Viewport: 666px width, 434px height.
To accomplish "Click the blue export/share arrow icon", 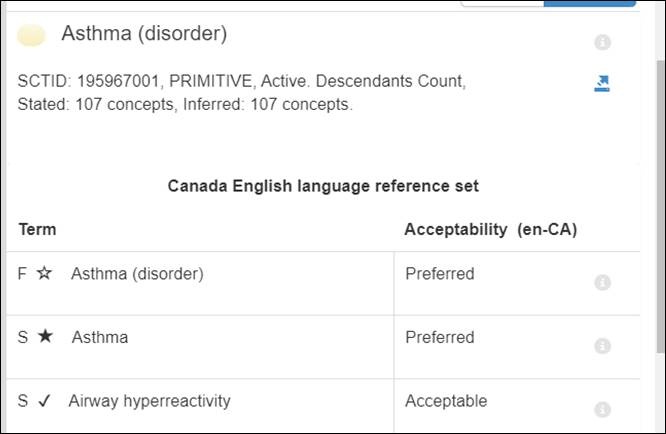I will point(602,84).
